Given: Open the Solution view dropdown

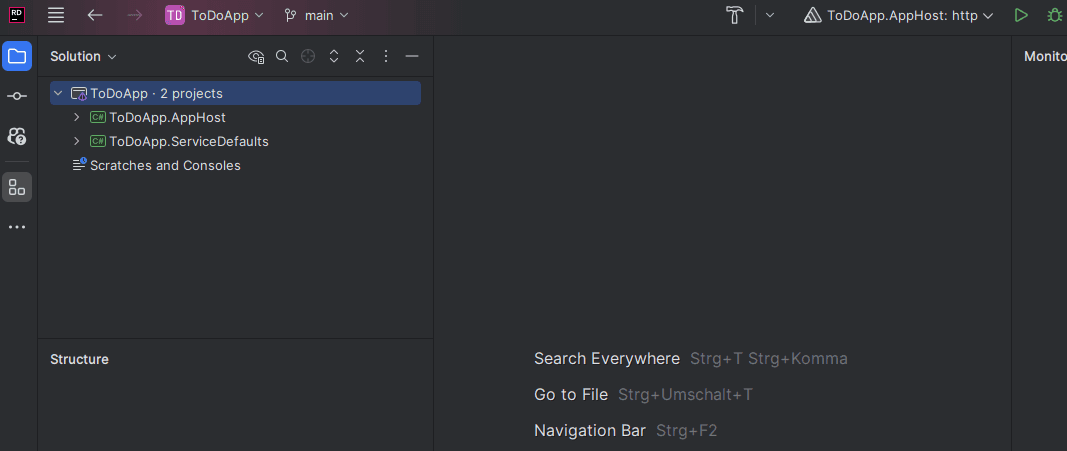Looking at the screenshot, I should pos(83,56).
